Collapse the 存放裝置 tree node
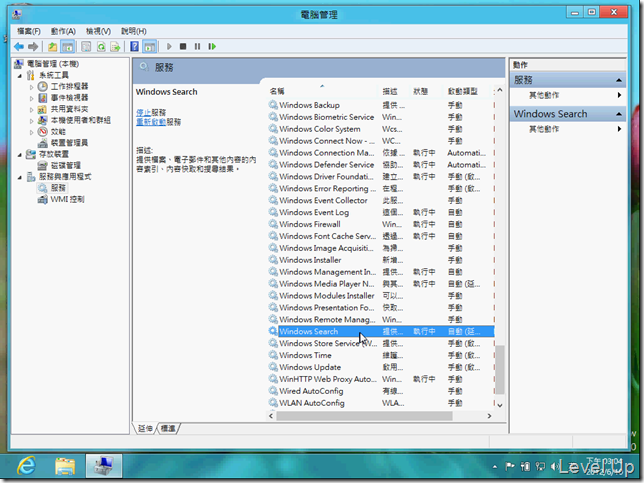Screen dimensions: 644x483 19,155
